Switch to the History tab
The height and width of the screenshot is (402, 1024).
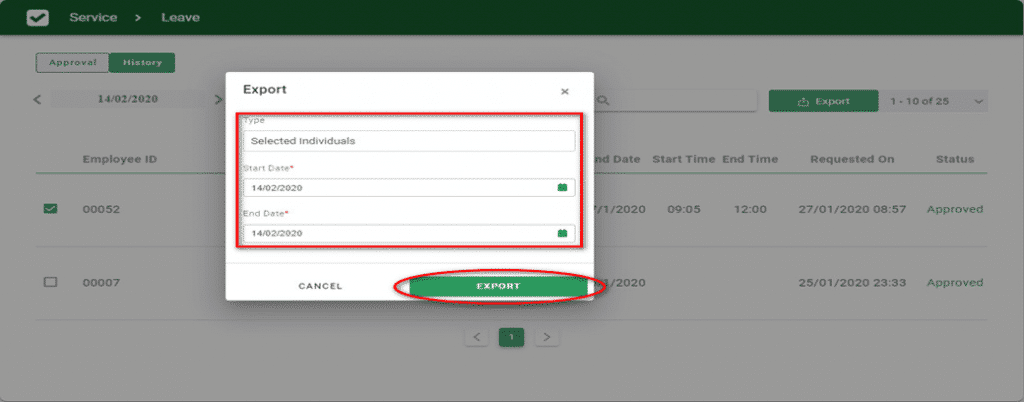click(142, 62)
